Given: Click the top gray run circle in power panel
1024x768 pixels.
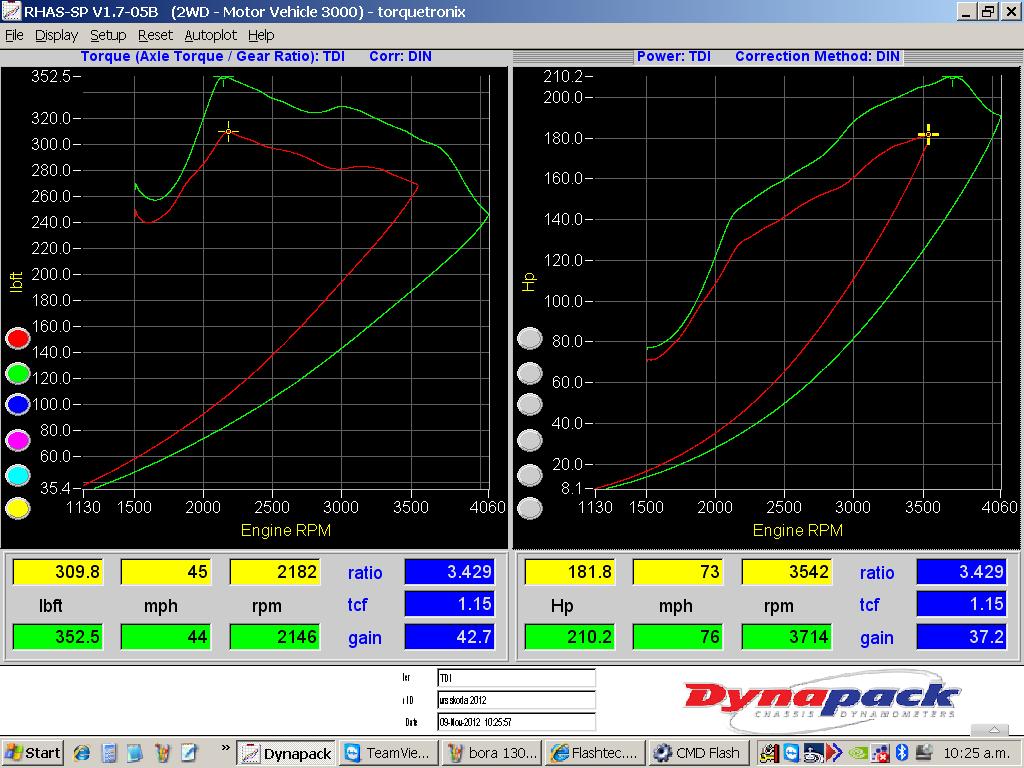Looking at the screenshot, I should pos(530,339).
